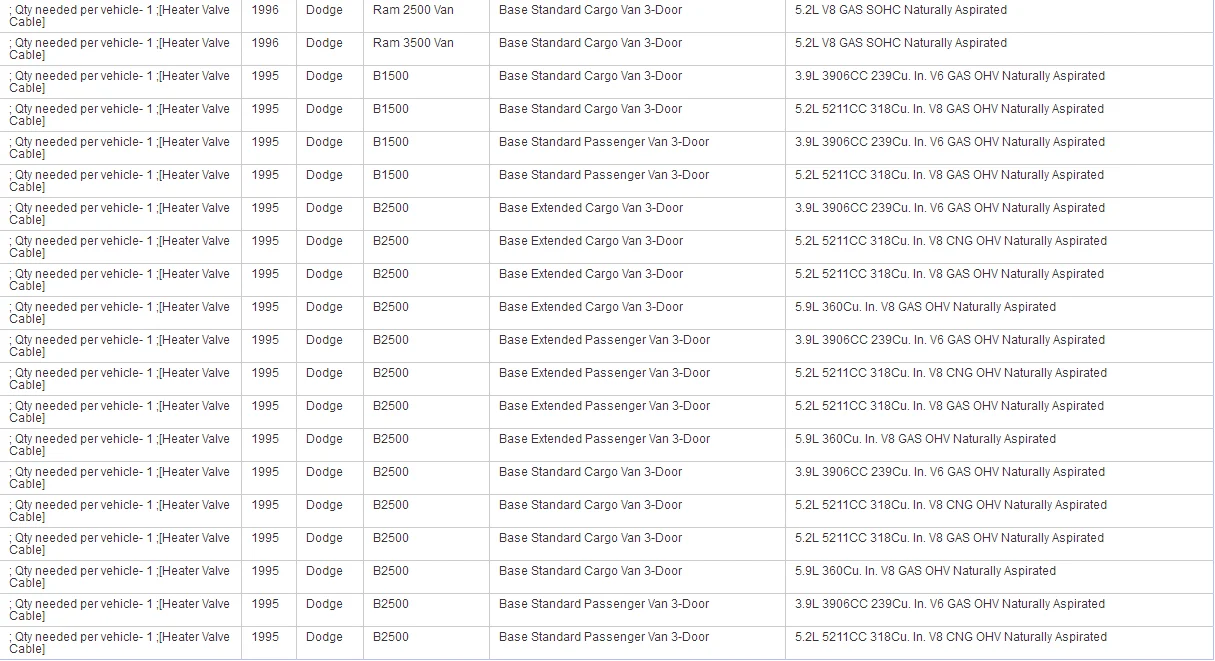This screenshot has width=1215, height=661.
Task: Click Dodge in the Ram 3500 Van row
Action: coord(324,43)
